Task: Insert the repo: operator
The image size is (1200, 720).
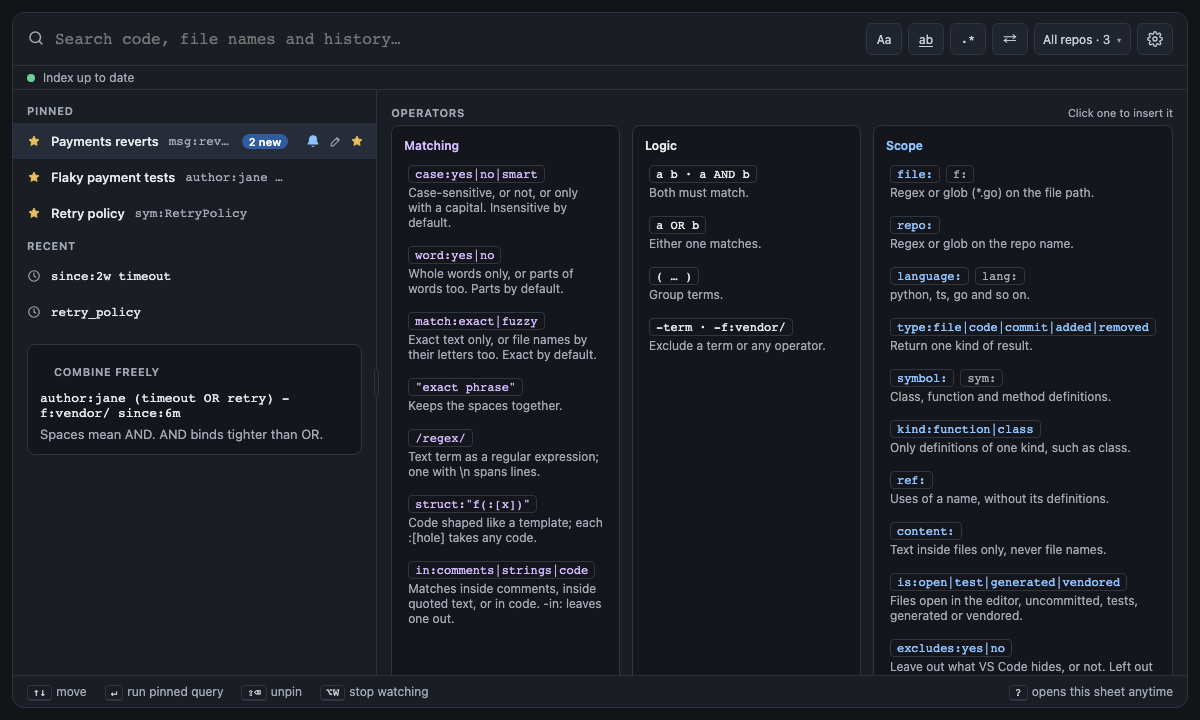Action: [915, 225]
